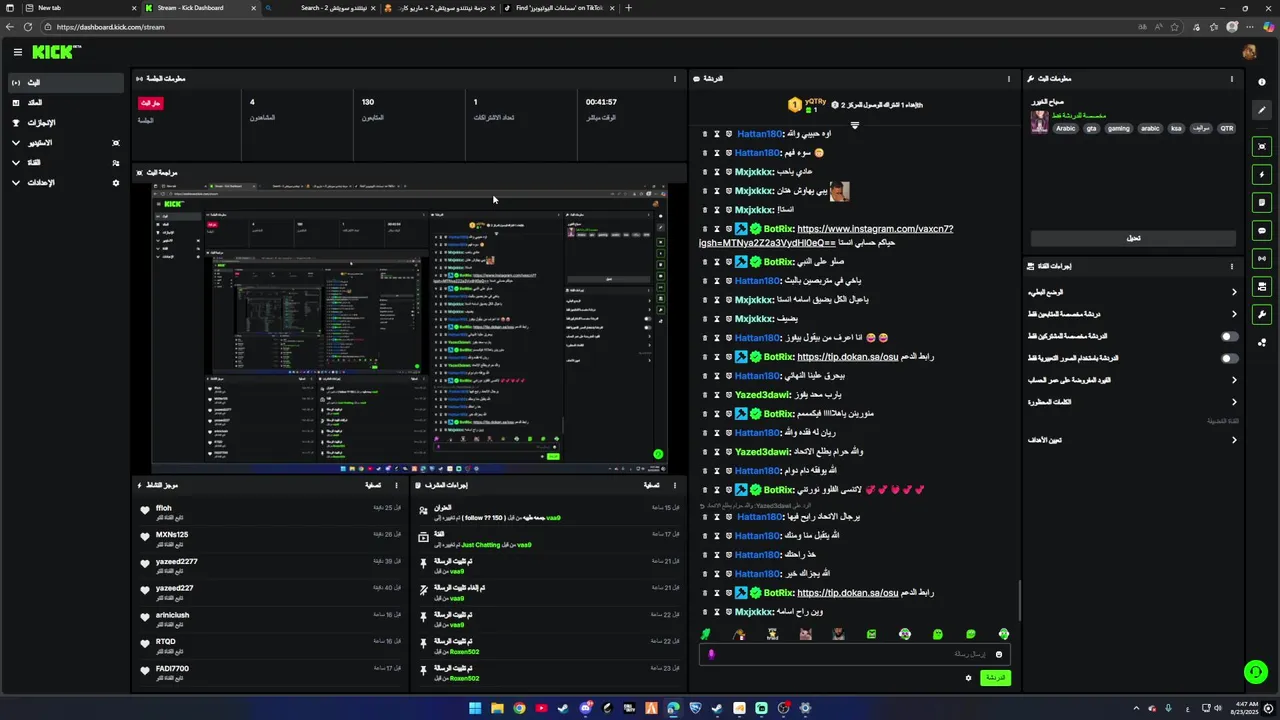Collapse the pinned message arrow in chat

tap(855, 126)
